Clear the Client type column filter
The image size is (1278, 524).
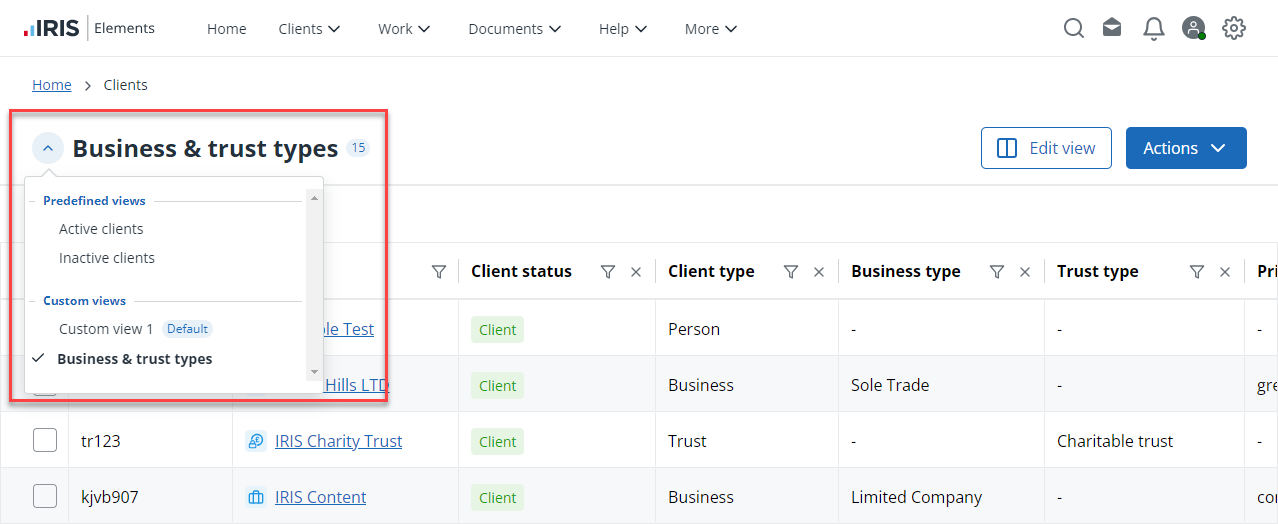[819, 272]
